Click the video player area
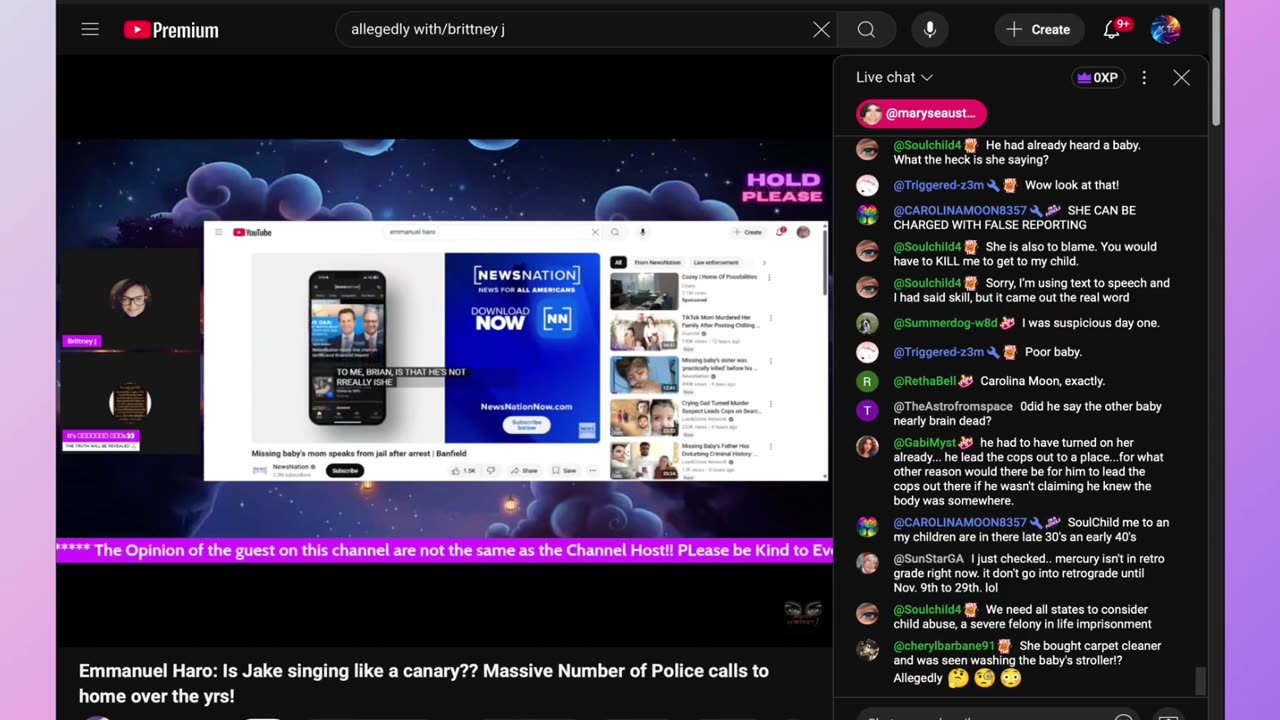The image size is (1280, 720). click(x=444, y=350)
